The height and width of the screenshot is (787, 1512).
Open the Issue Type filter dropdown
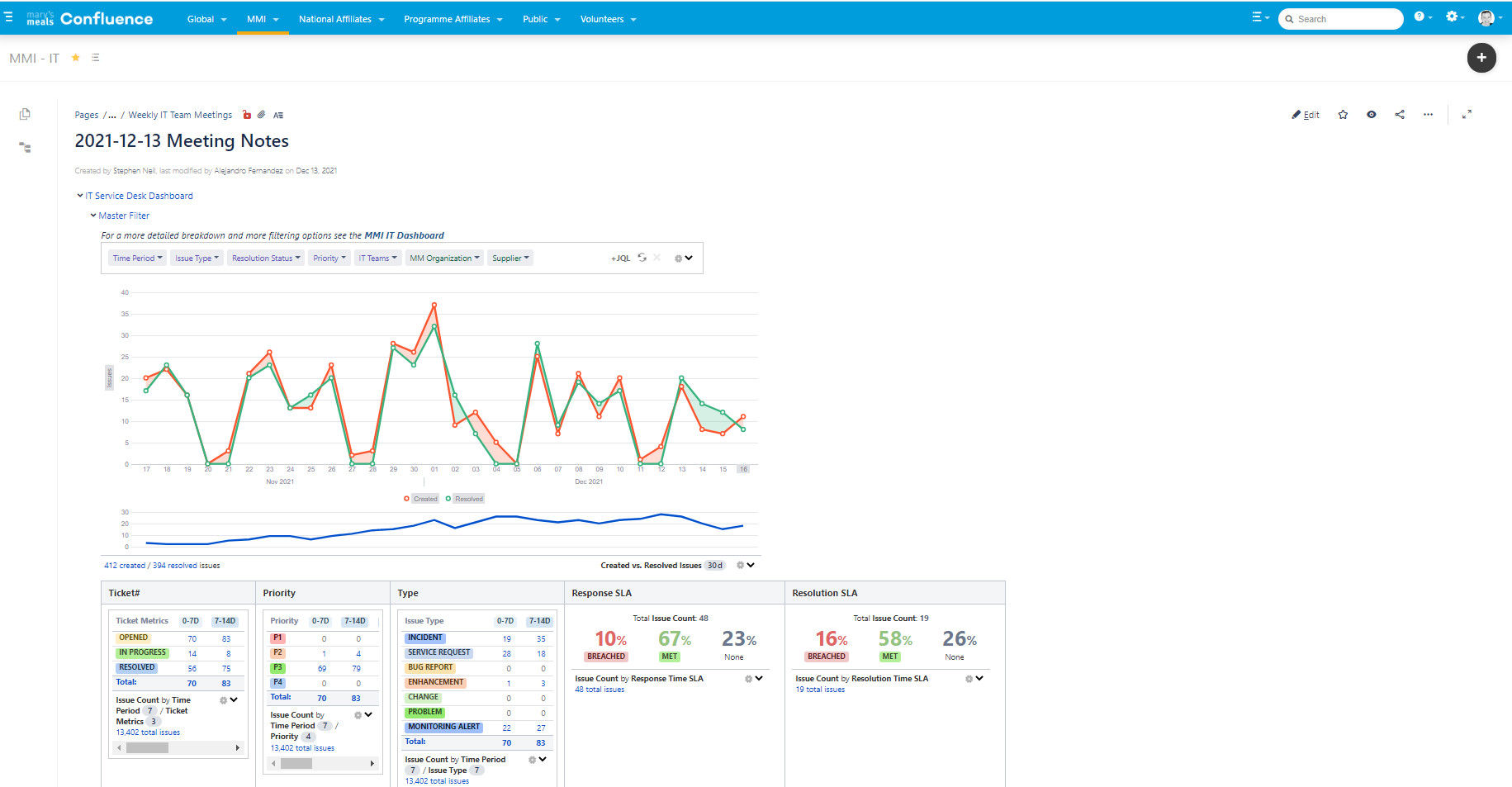[197, 258]
